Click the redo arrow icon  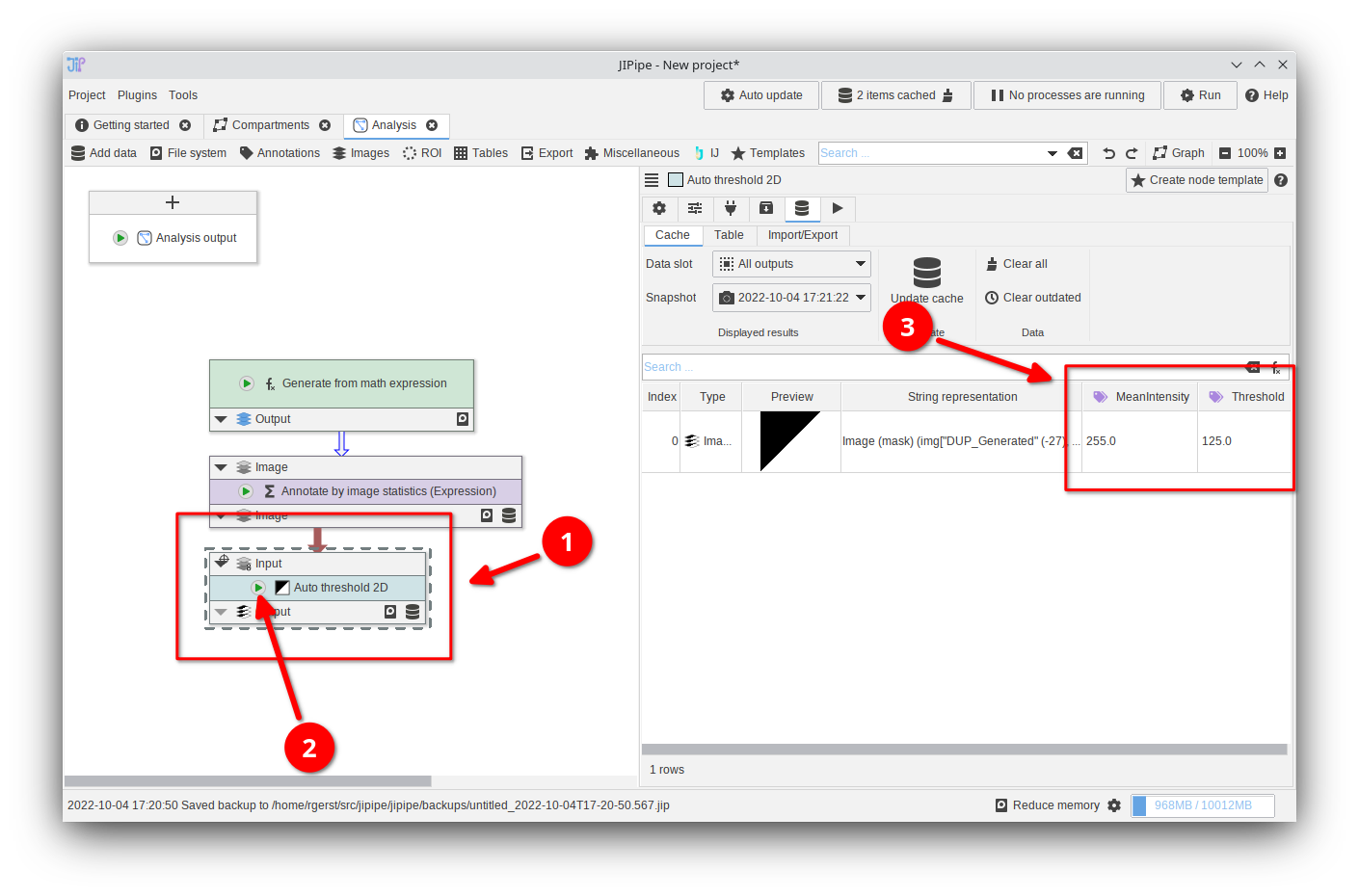[1132, 153]
